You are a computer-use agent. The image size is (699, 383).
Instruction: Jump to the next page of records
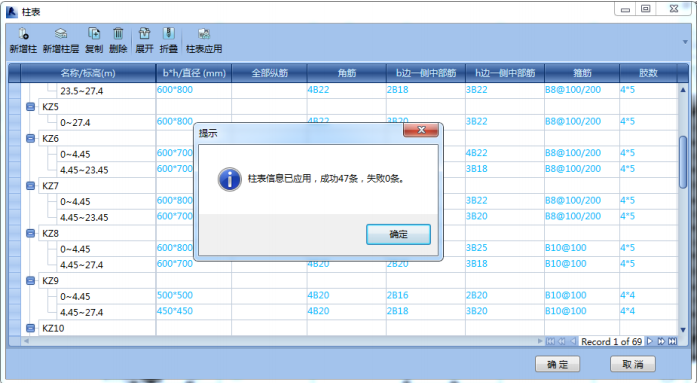tap(661, 342)
